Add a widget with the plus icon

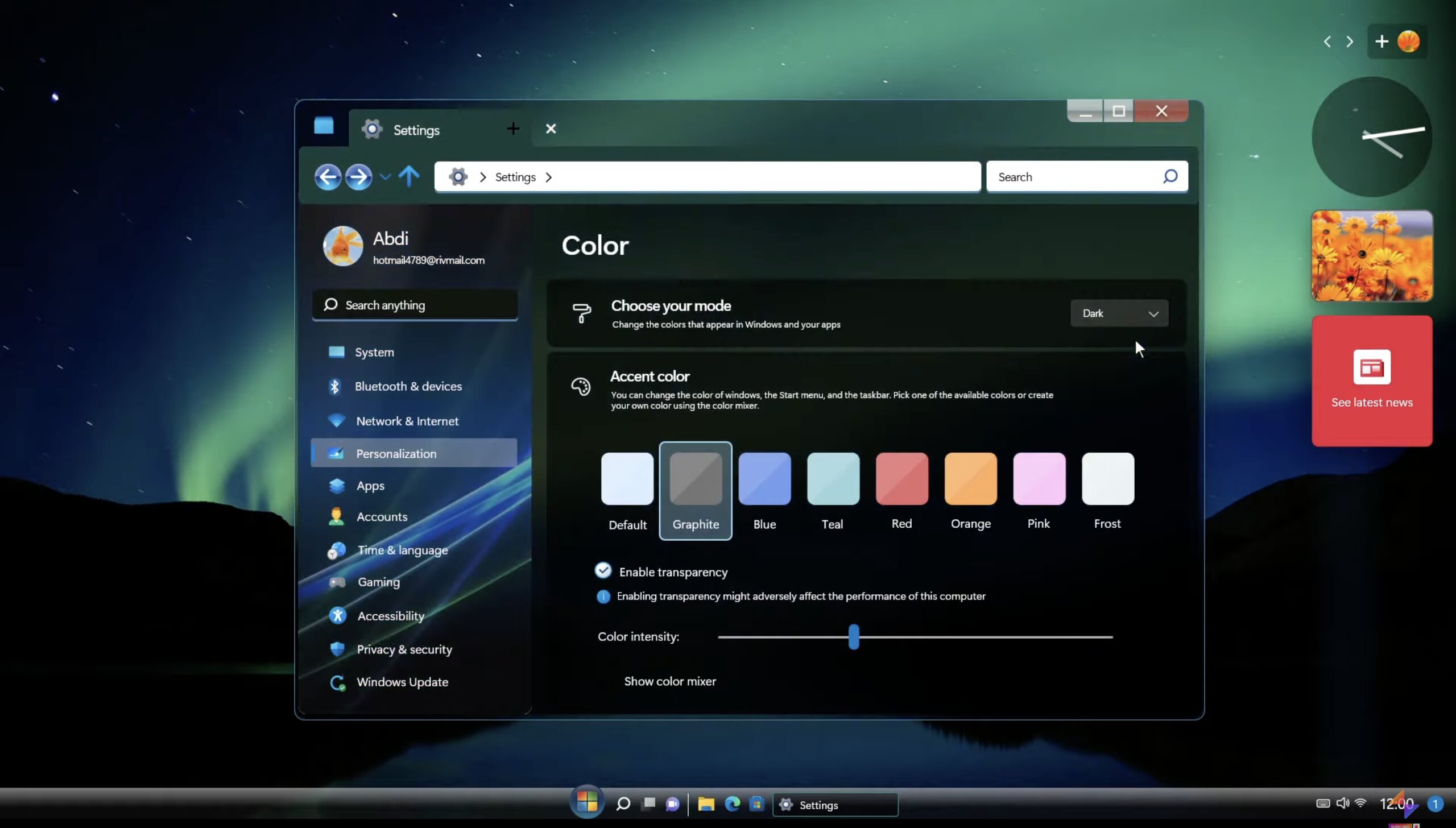click(x=1381, y=42)
